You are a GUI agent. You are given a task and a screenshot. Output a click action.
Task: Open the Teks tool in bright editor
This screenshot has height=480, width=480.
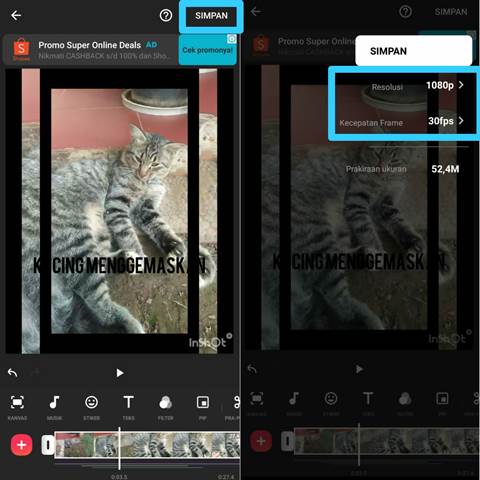pos(129,407)
